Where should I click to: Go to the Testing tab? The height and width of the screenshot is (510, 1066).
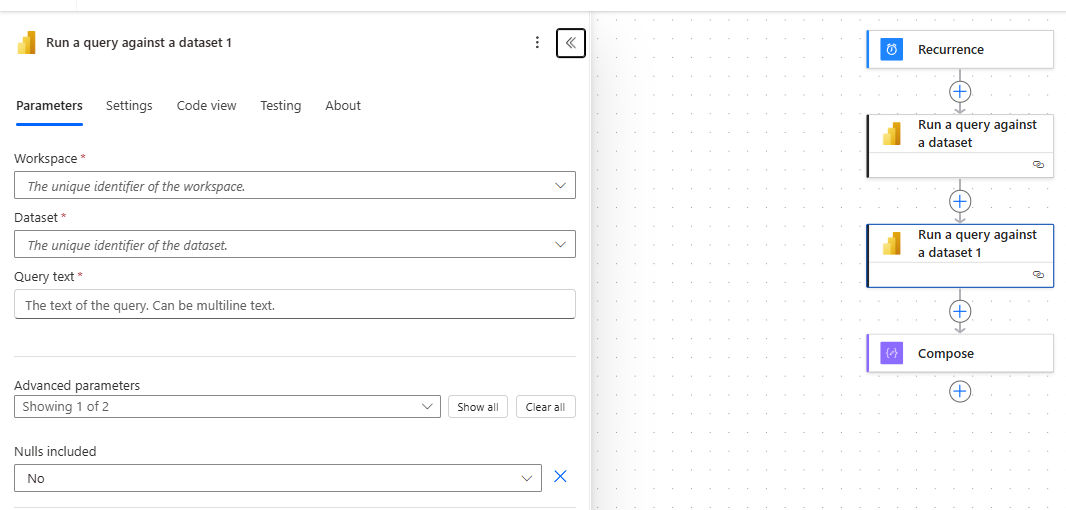pyautogui.click(x=281, y=105)
